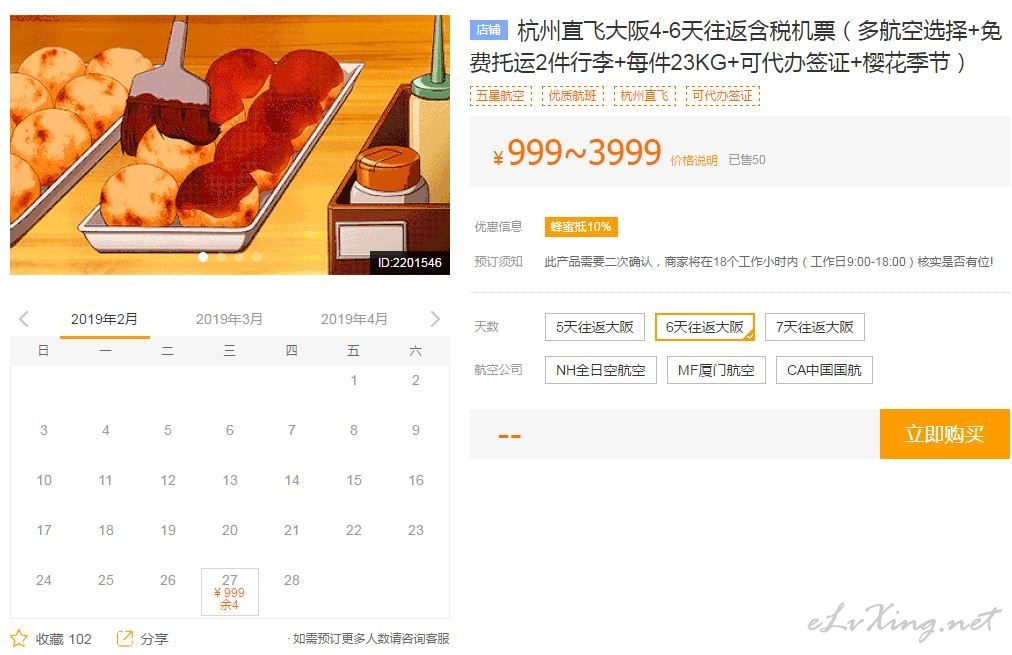The image size is (1012, 655).
Task: Pick MF厦门航空 airline
Action: [716, 370]
